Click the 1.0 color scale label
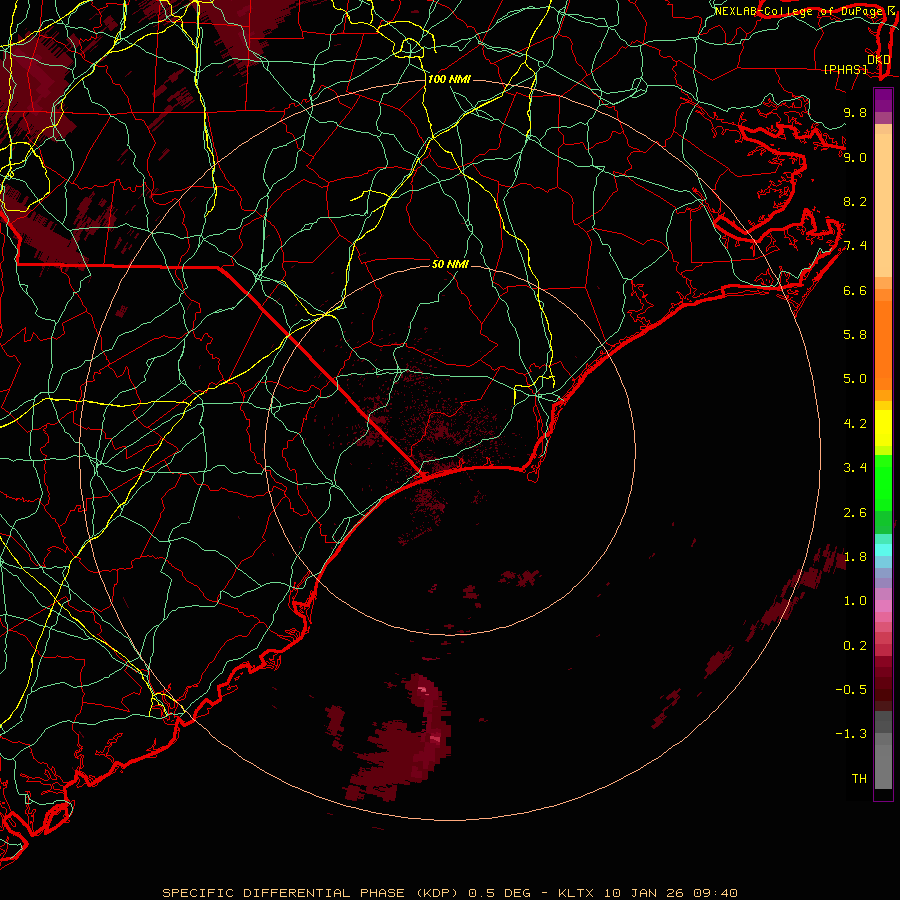This screenshot has width=900, height=900. (855, 601)
